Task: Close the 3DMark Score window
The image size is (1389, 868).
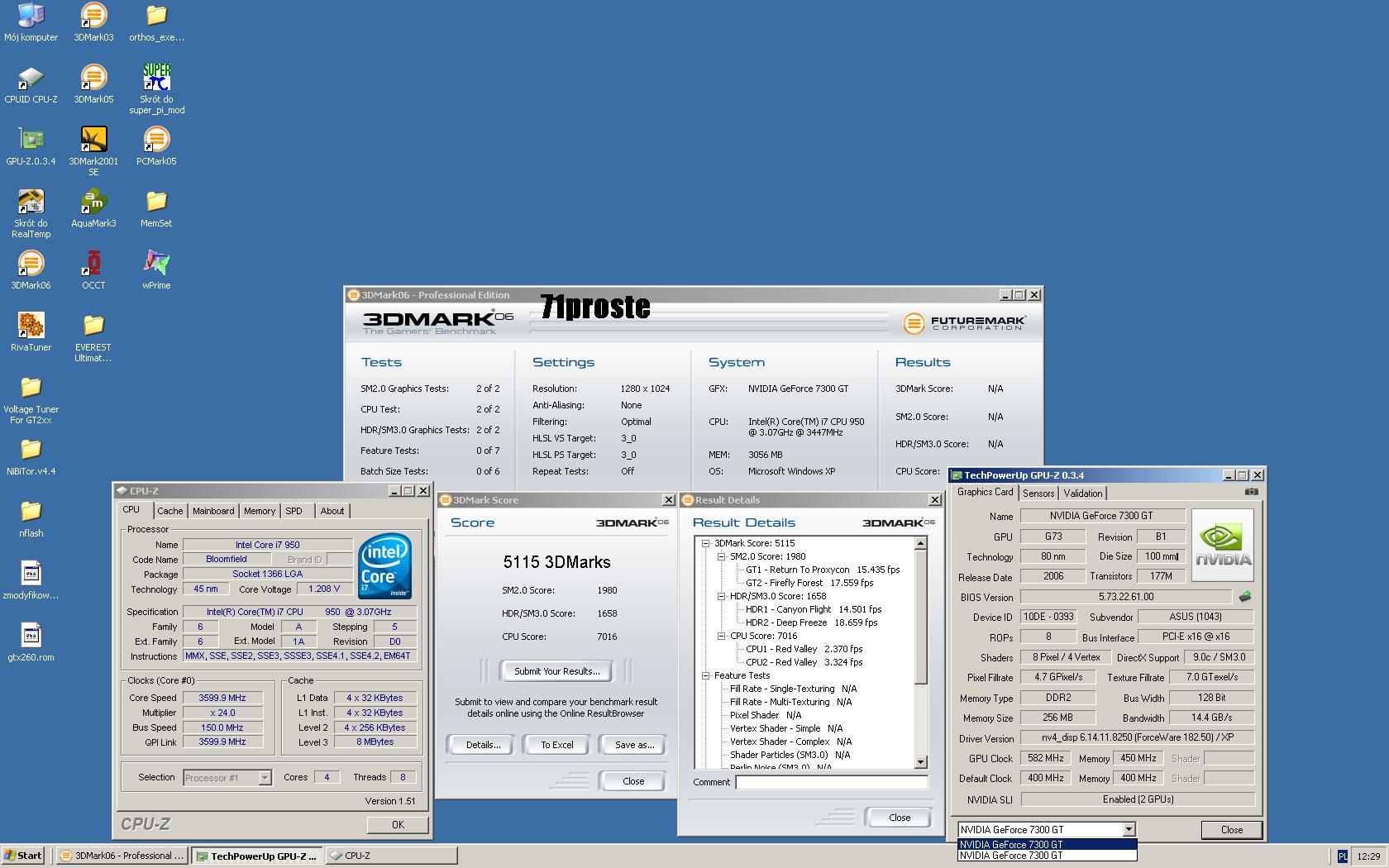Action: 668,500
